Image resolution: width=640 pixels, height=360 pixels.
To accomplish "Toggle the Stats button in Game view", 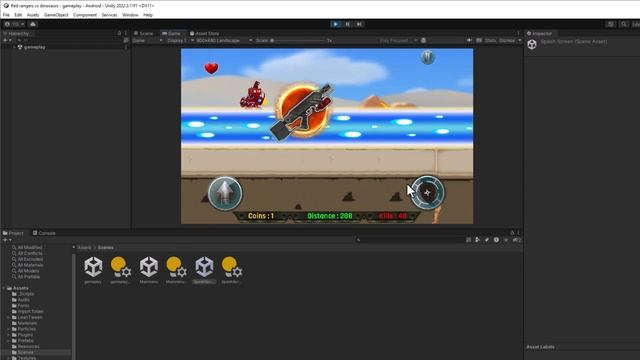I will (x=491, y=40).
